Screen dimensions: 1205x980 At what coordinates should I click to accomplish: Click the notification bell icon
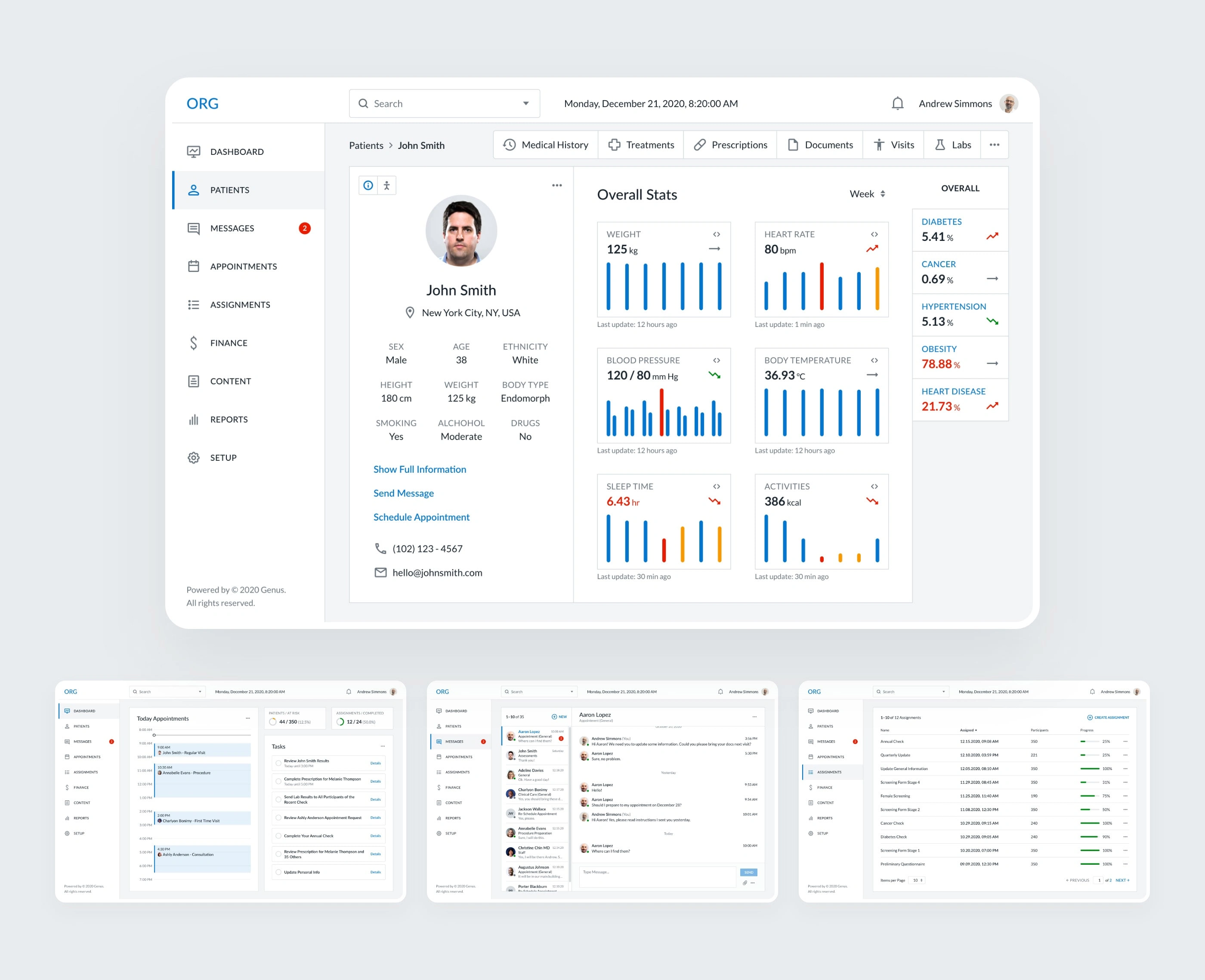point(897,103)
